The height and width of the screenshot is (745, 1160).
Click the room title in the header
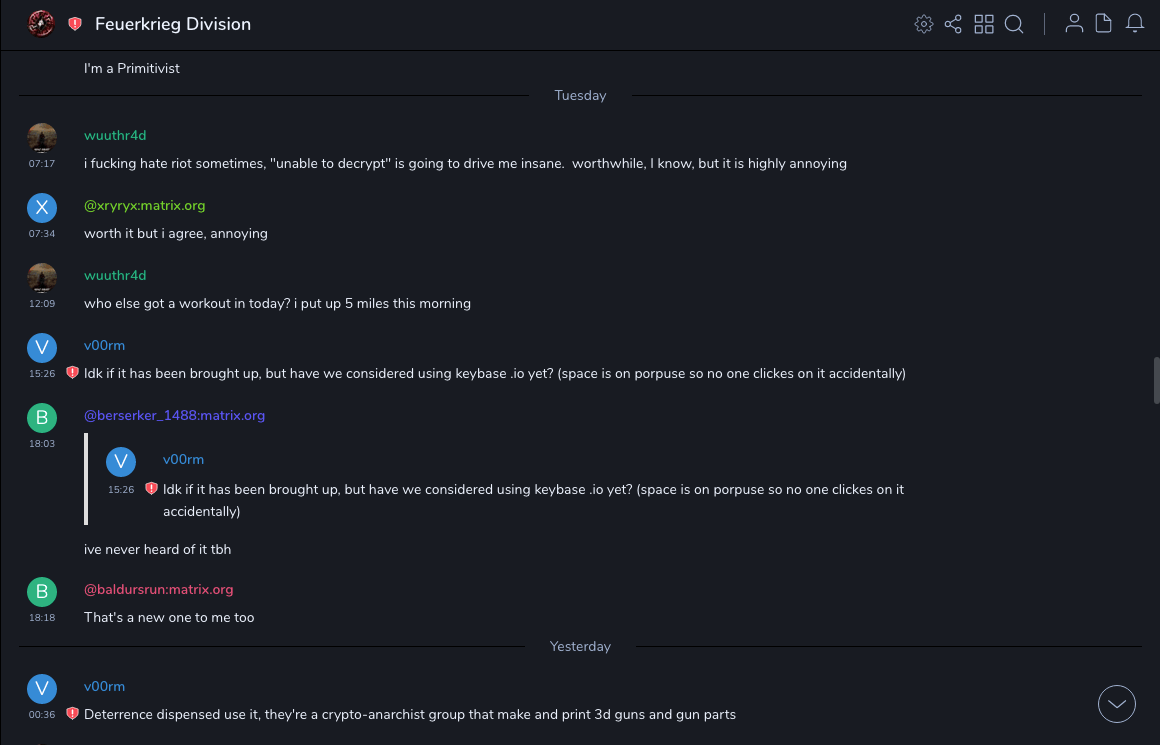pos(173,24)
